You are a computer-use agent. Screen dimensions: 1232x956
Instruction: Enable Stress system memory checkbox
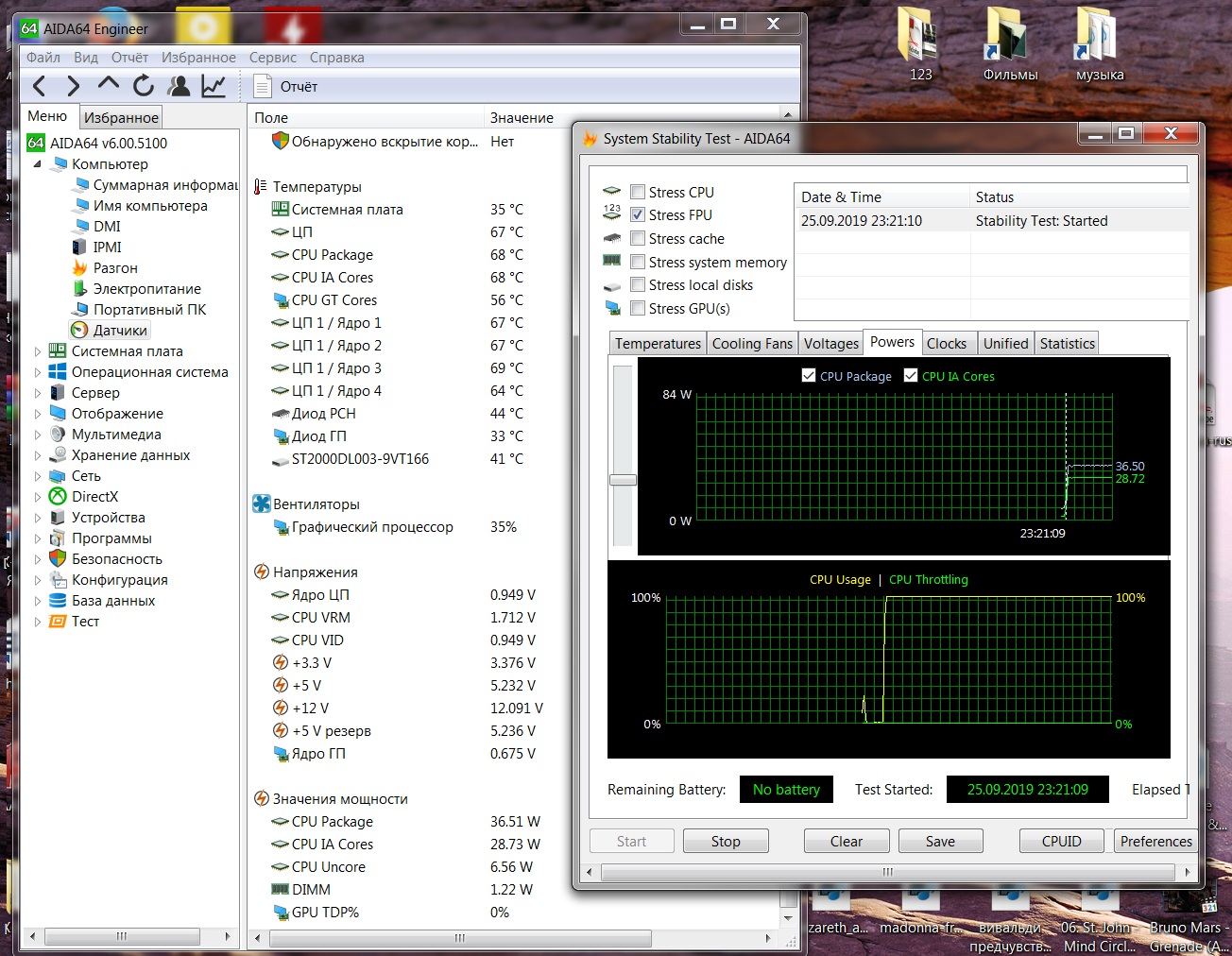click(x=638, y=263)
